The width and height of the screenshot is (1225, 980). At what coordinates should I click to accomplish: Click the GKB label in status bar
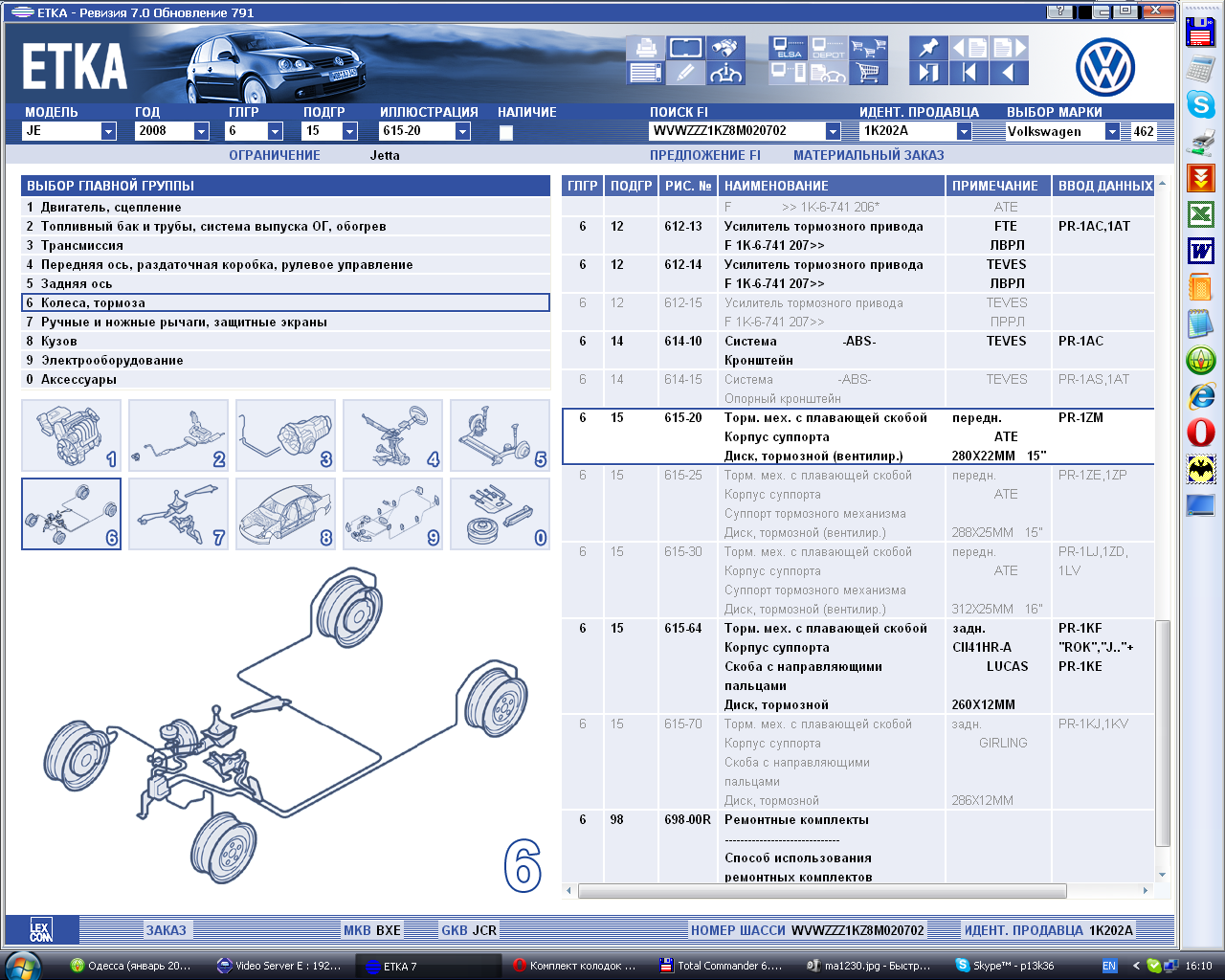click(x=455, y=930)
